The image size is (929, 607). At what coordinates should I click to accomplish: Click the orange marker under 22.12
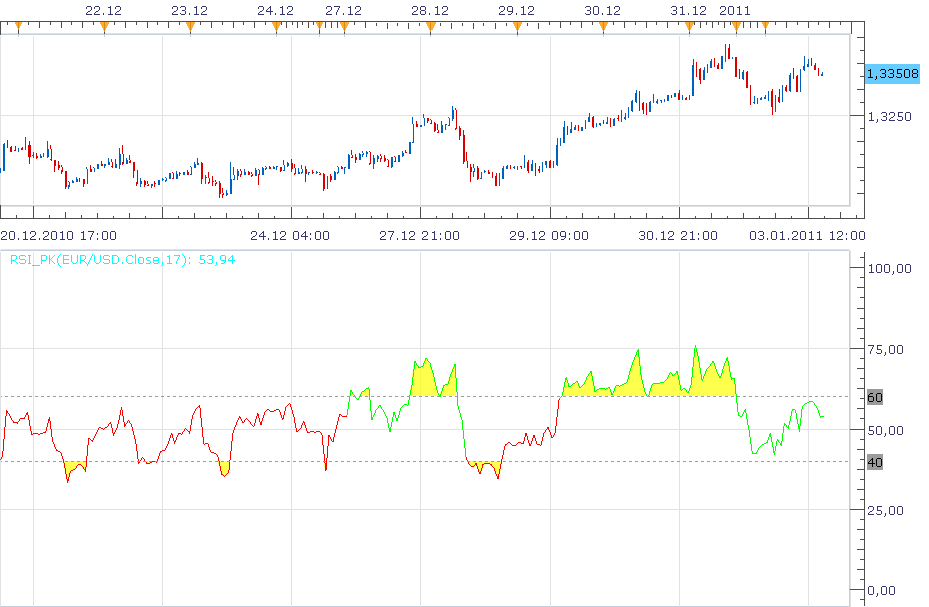point(104,26)
